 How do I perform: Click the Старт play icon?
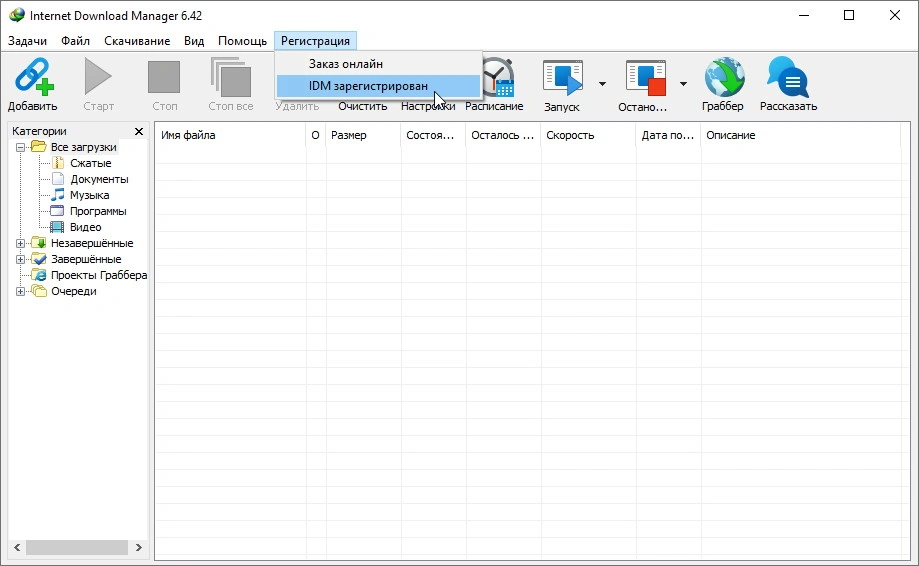pos(98,76)
